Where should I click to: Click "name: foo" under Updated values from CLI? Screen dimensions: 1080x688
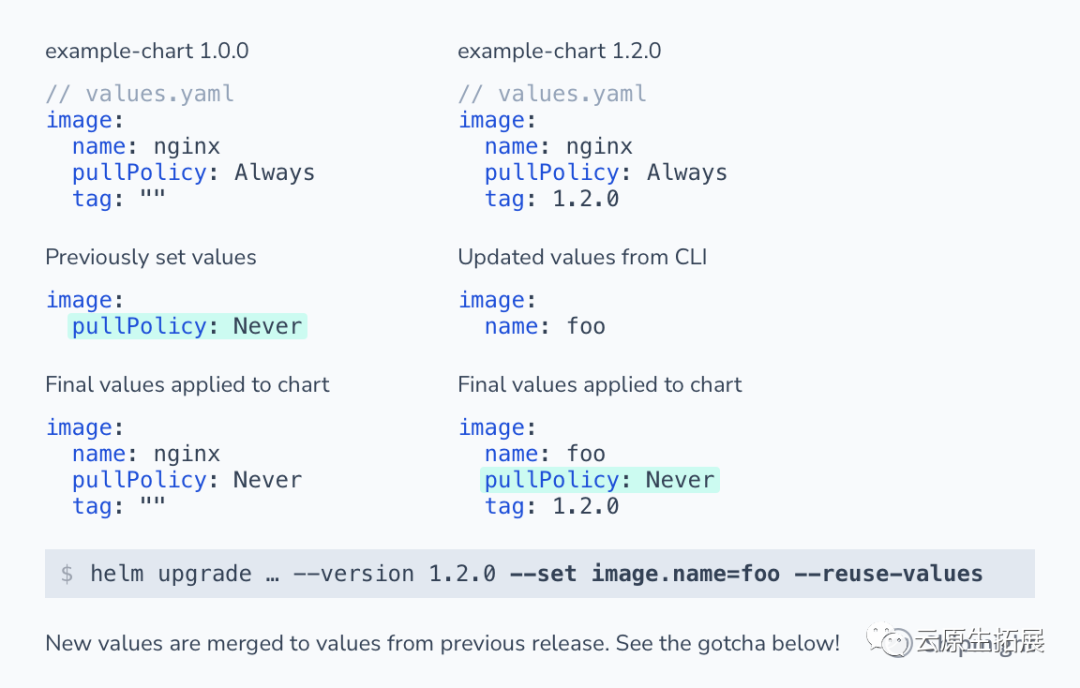[545, 326]
